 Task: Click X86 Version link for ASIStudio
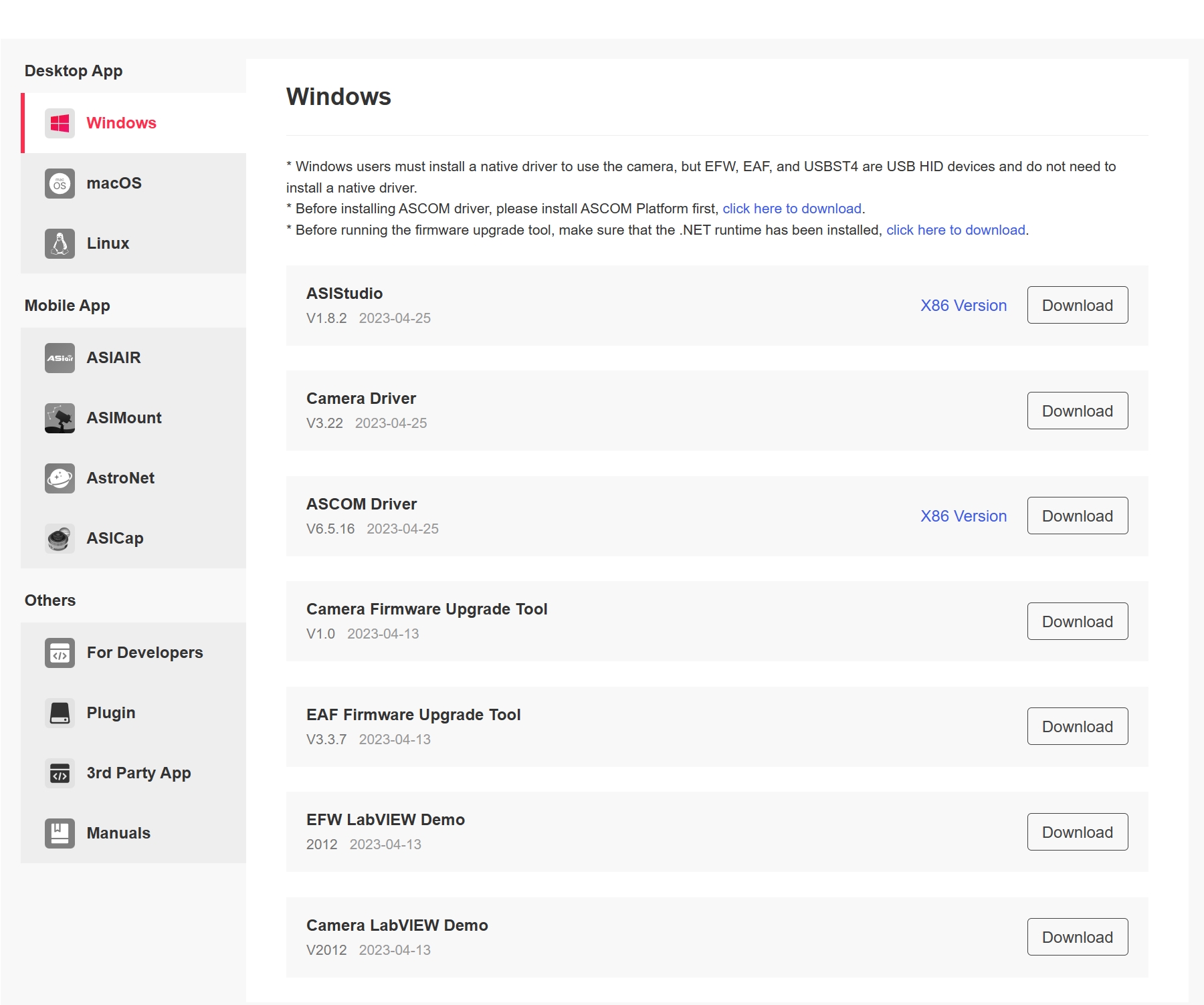(963, 306)
